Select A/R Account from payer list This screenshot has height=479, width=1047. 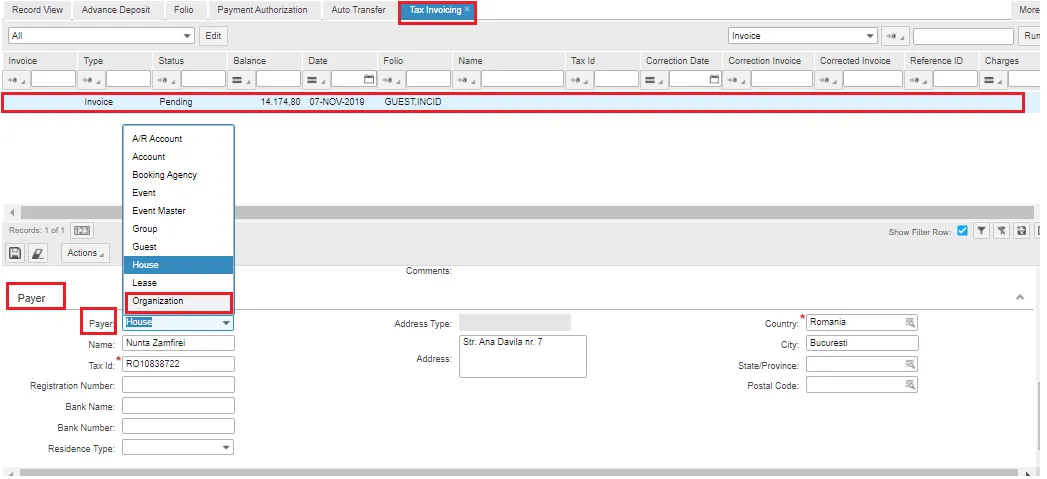coord(178,138)
